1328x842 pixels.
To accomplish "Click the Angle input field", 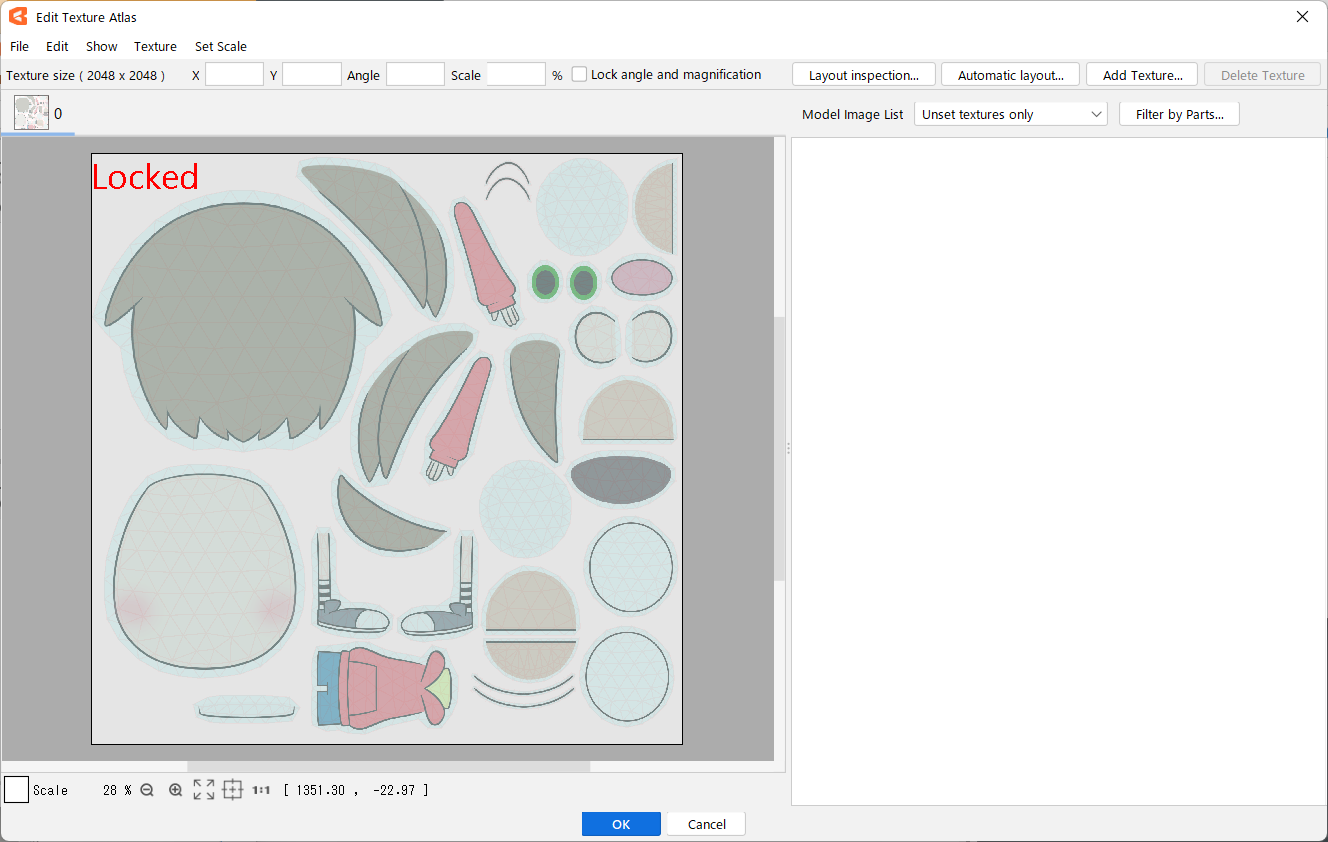I will coord(415,75).
